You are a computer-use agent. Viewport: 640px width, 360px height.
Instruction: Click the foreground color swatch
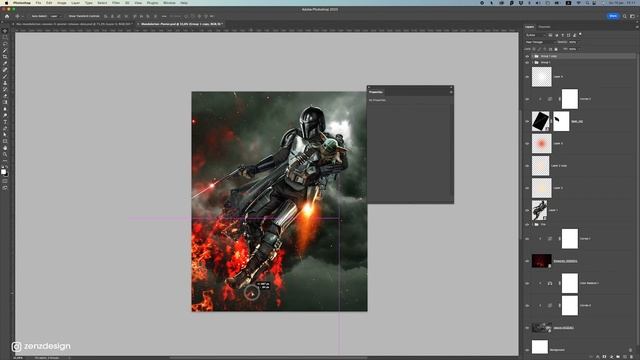tap(4, 171)
